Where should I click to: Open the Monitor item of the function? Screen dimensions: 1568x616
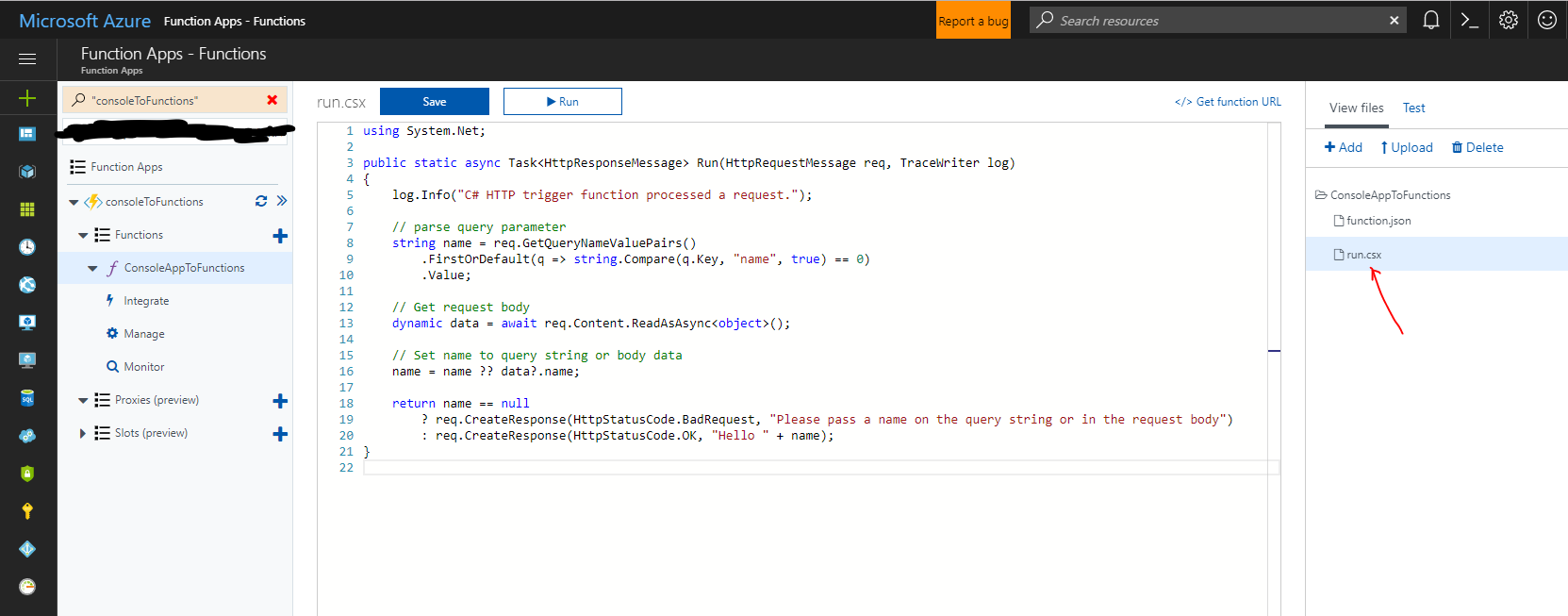click(144, 367)
